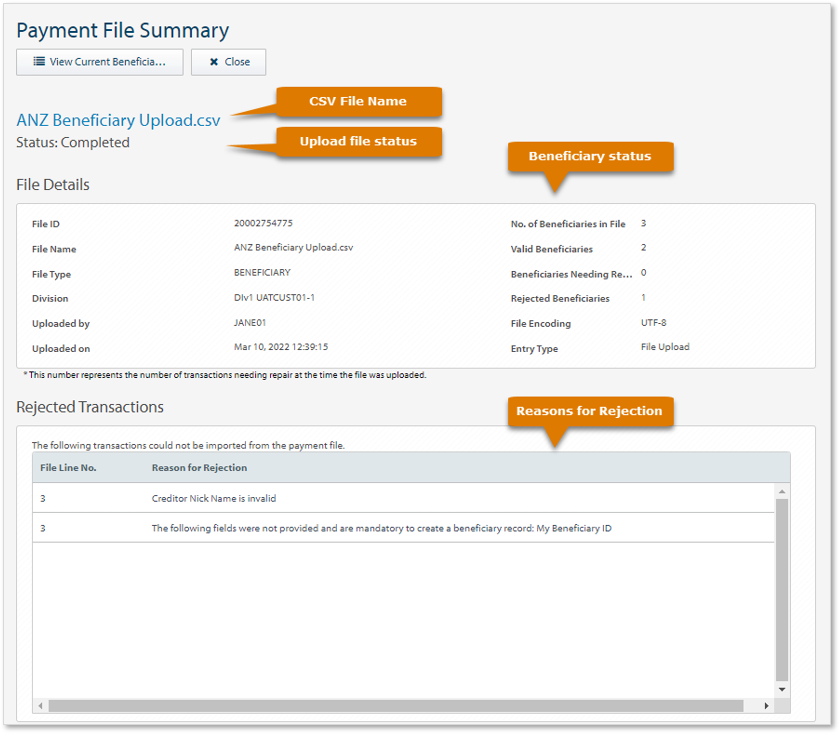Viewport: 840px width, 734px height.
Task: Click the left arrow of the horizontal scrollbar
Action: pyautogui.click(x=38, y=706)
